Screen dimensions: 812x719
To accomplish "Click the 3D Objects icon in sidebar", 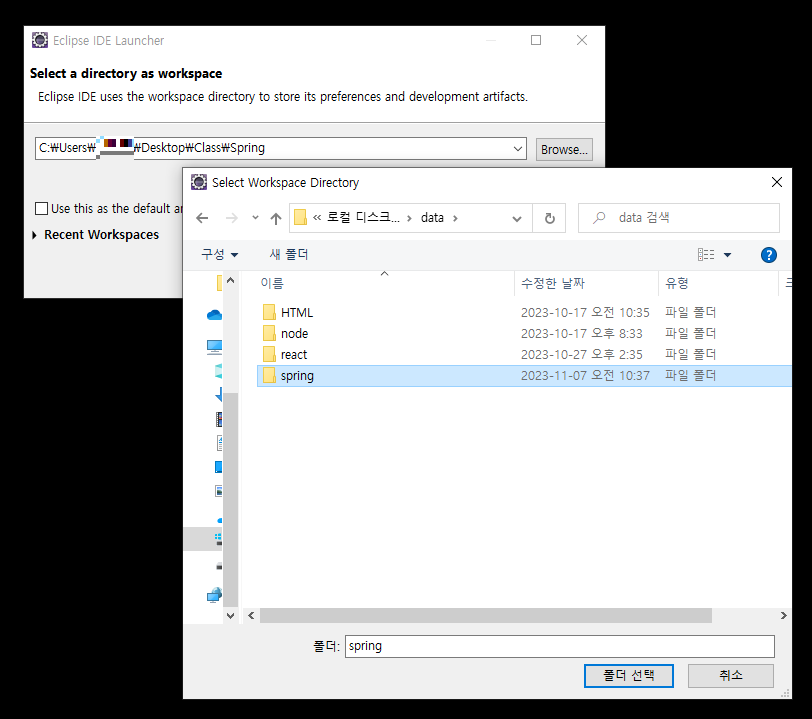I will coord(219,371).
